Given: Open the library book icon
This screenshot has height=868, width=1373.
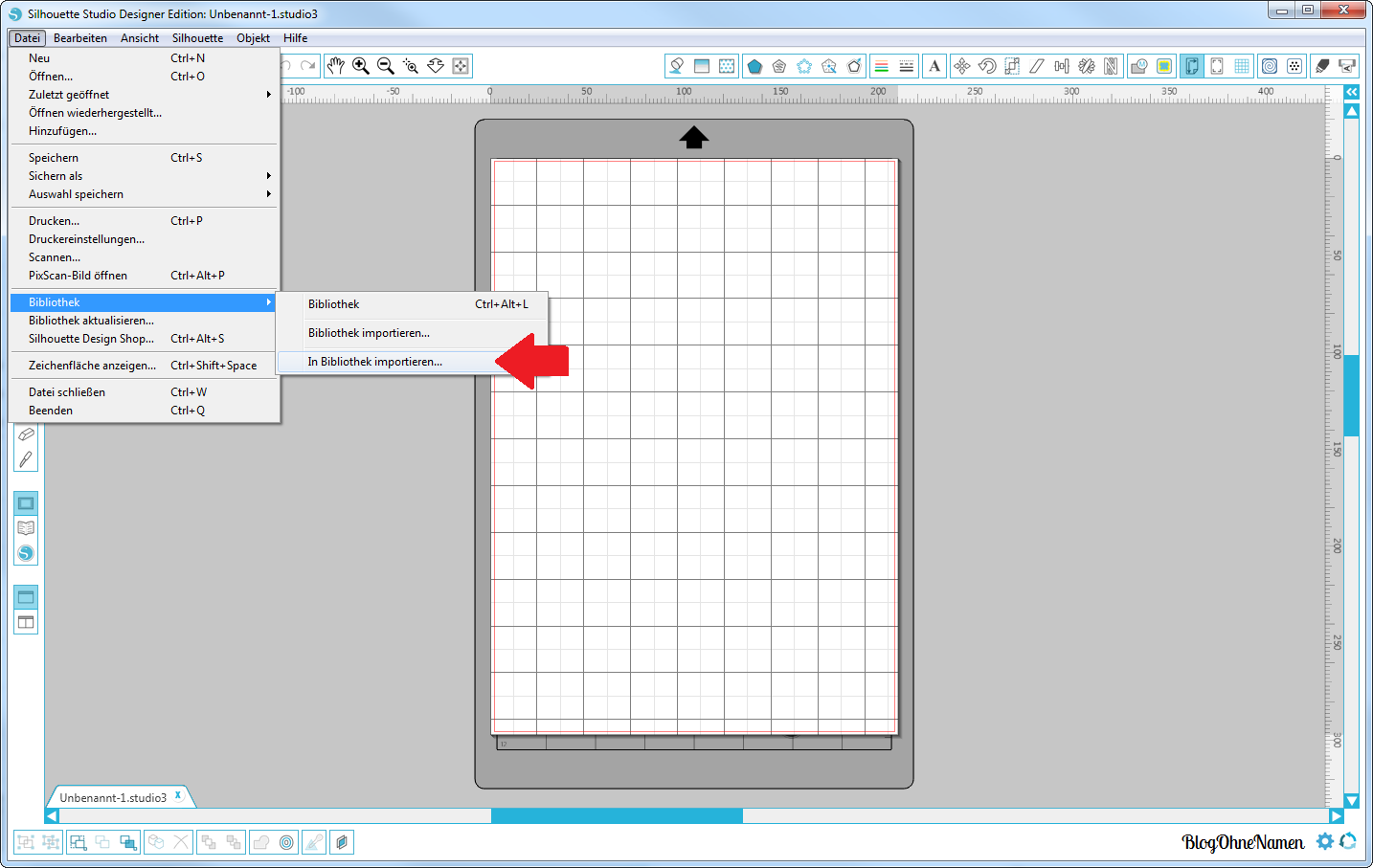Looking at the screenshot, I should click(x=26, y=528).
